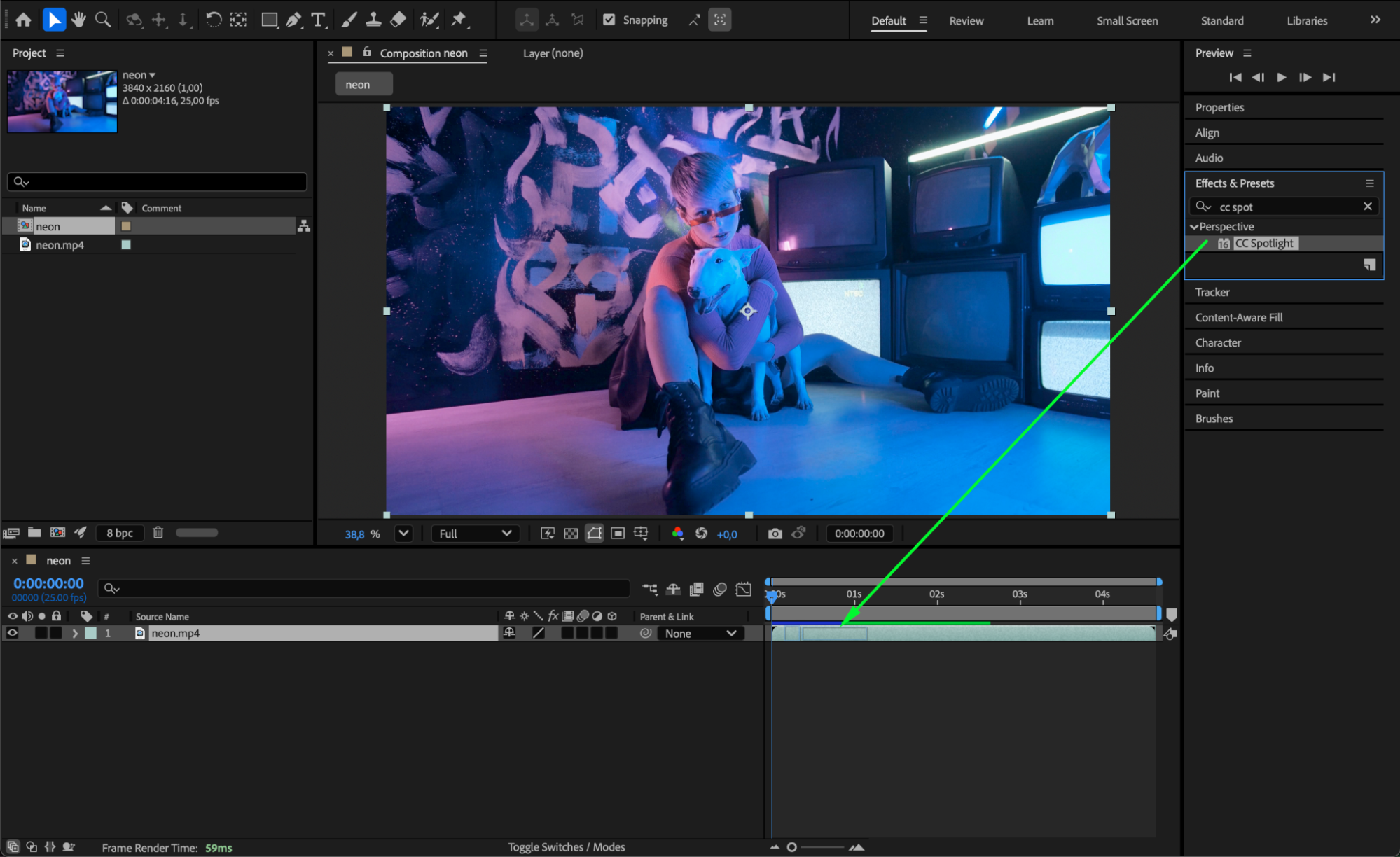Open the Parent None dropdown
1400x857 pixels.
[x=700, y=633]
